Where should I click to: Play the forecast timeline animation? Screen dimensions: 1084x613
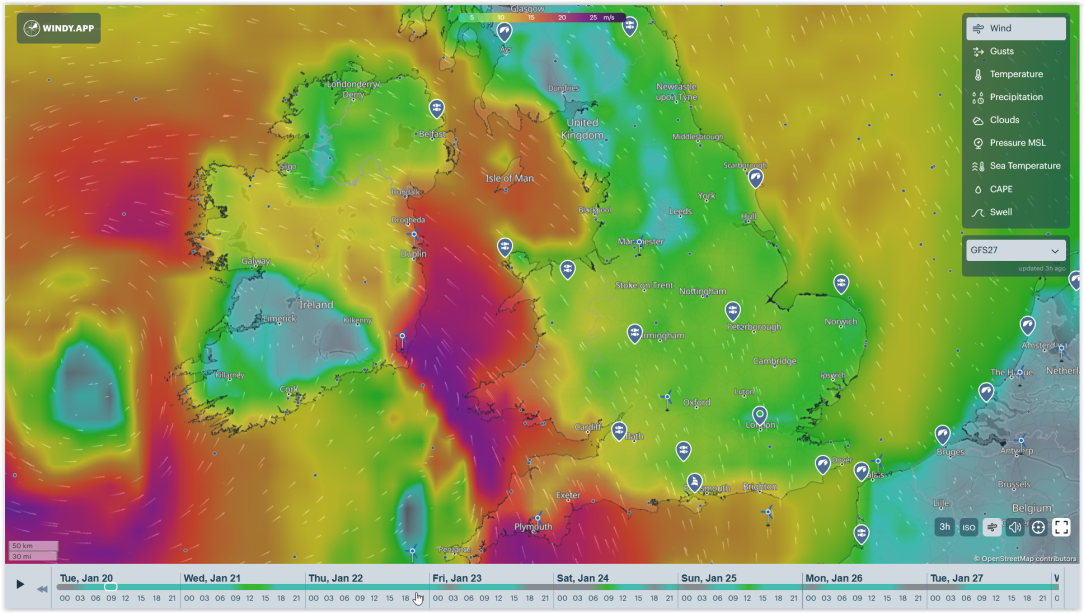[20, 585]
